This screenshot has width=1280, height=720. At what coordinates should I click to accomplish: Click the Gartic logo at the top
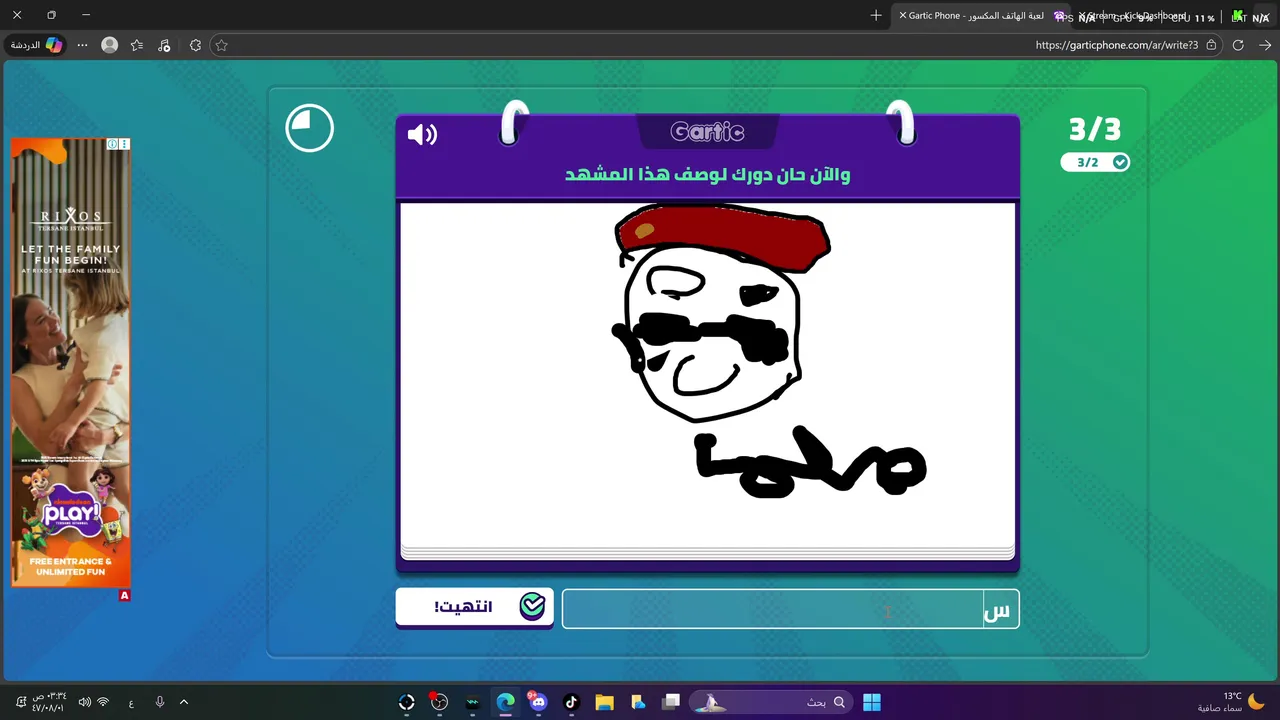[x=708, y=132]
